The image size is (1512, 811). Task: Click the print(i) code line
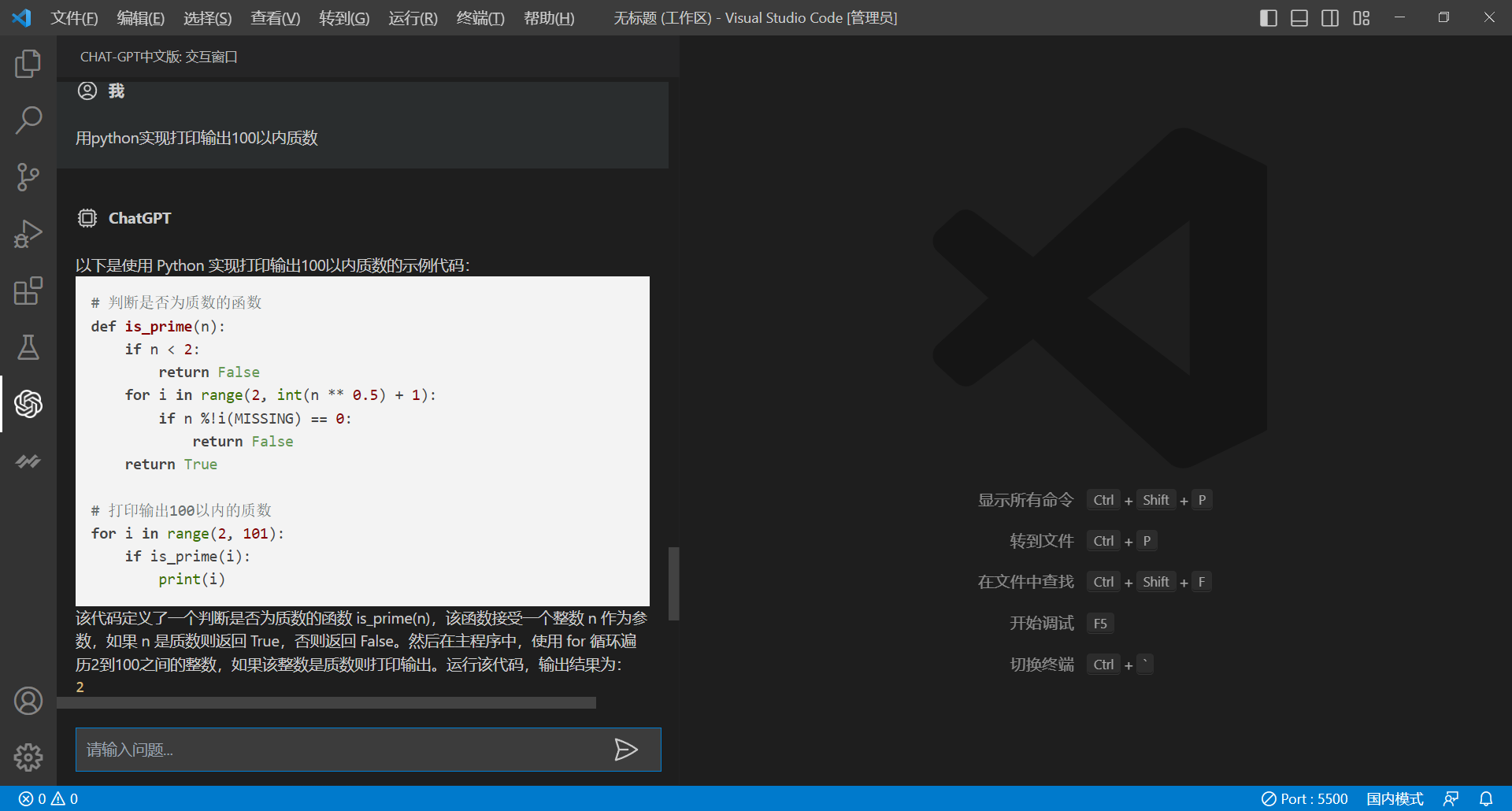tap(191, 579)
